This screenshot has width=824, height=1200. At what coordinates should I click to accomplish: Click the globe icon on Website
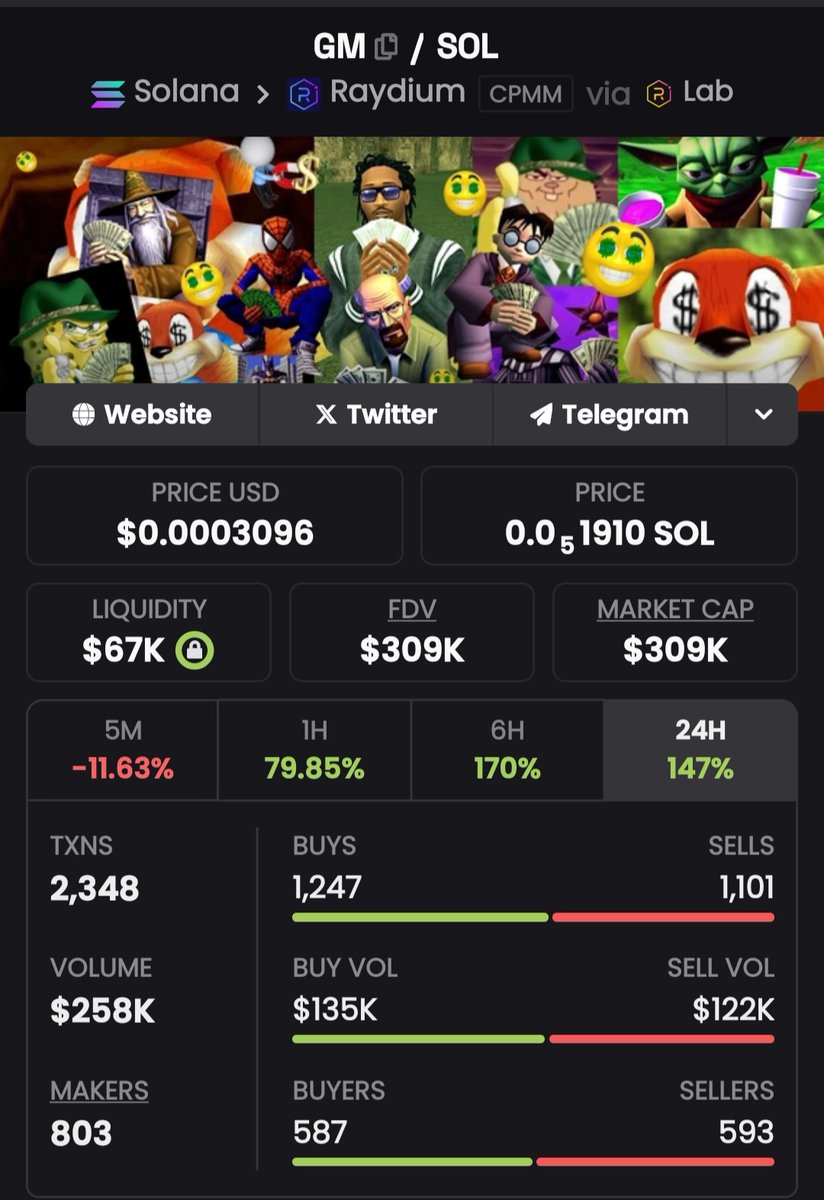coord(84,415)
